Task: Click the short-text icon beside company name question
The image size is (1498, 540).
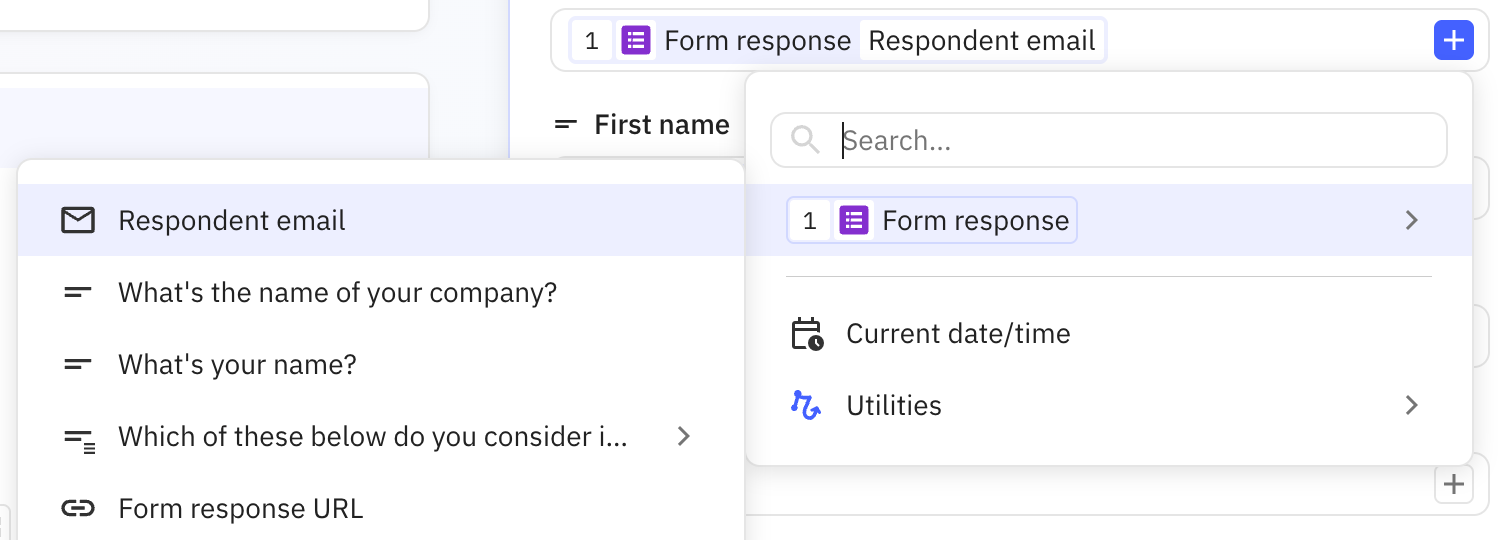Action: coord(78,293)
